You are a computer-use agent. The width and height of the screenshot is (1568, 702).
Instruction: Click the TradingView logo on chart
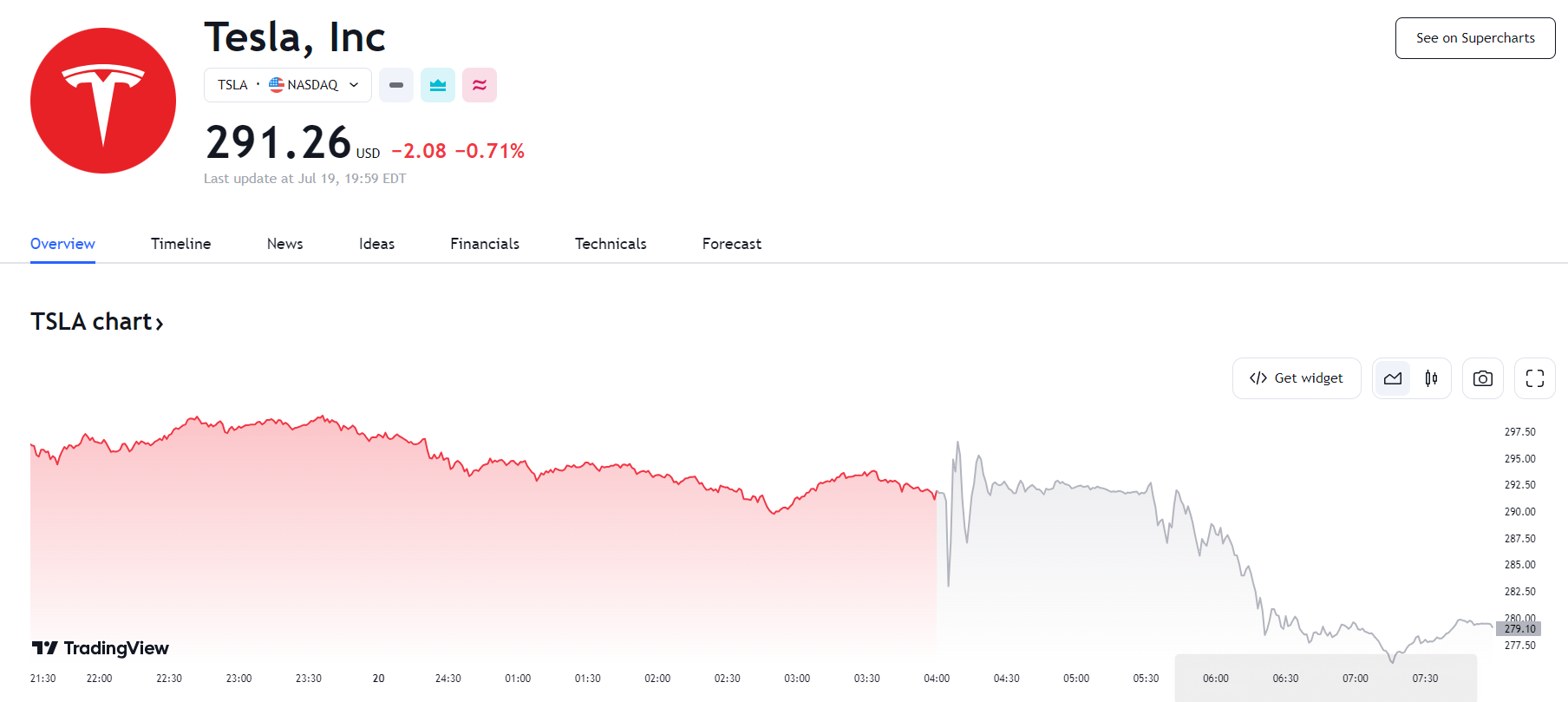(x=101, y=648)
